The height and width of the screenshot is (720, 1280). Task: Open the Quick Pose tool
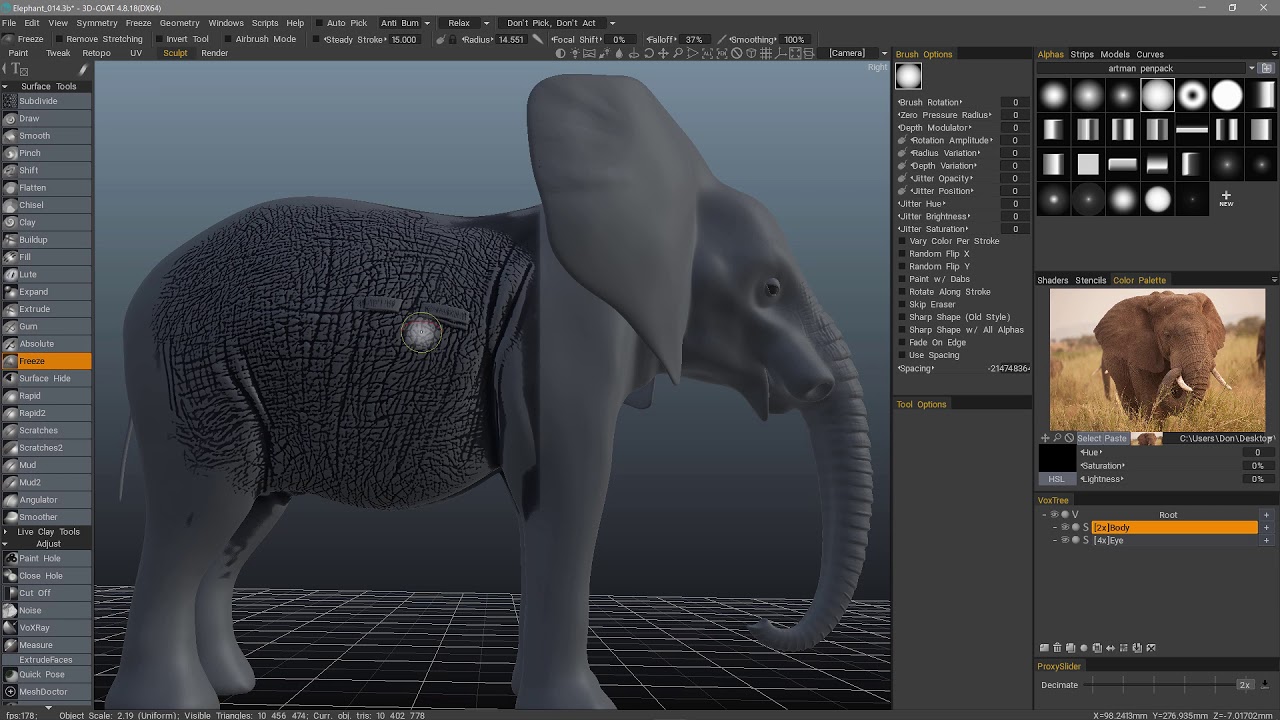coord(46,674)
